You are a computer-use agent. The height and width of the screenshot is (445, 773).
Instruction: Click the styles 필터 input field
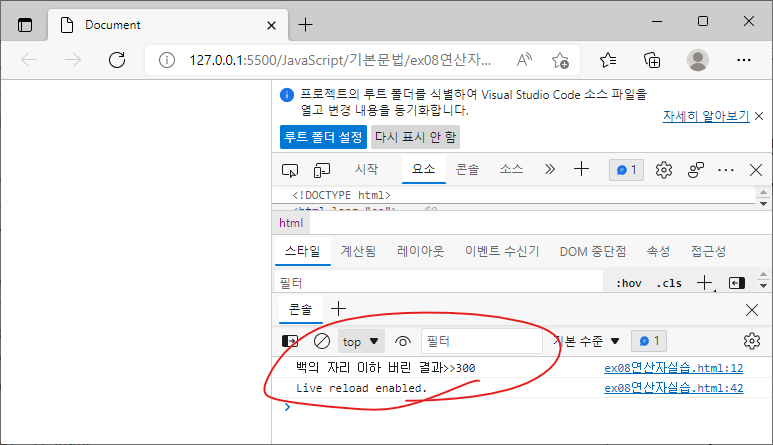[439, 283]
